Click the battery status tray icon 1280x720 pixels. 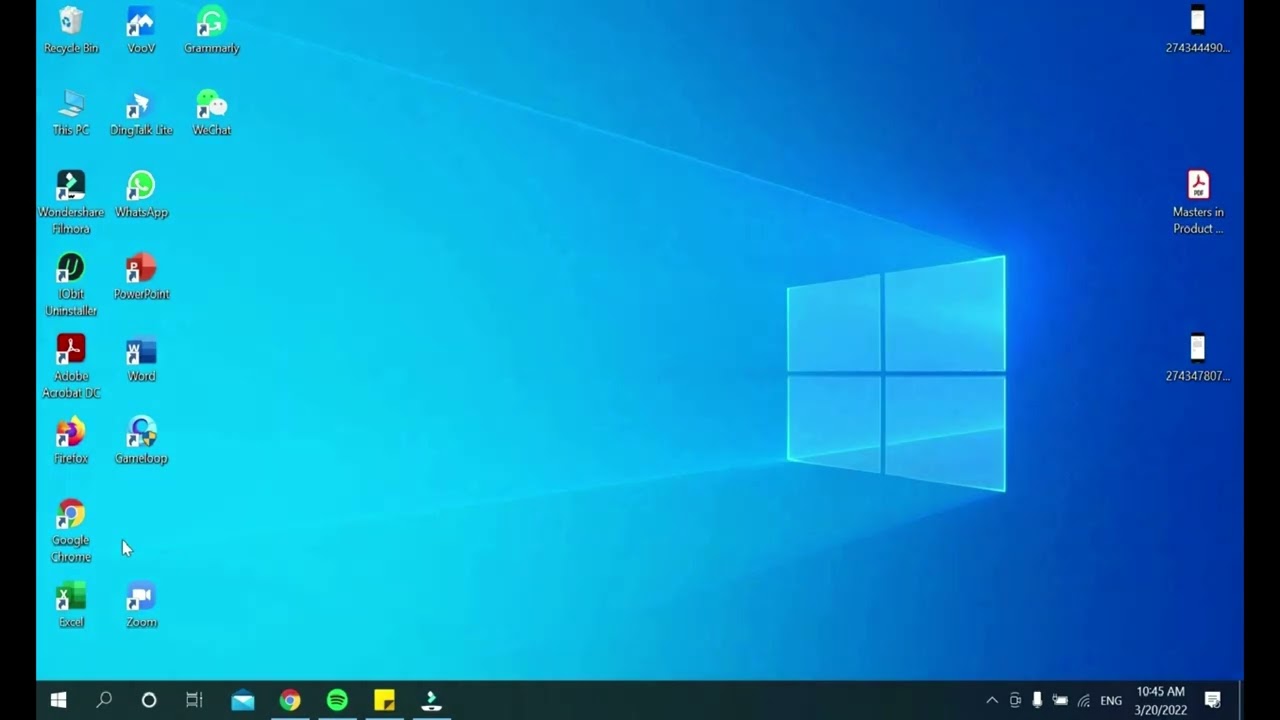(x=1060, y=700)
